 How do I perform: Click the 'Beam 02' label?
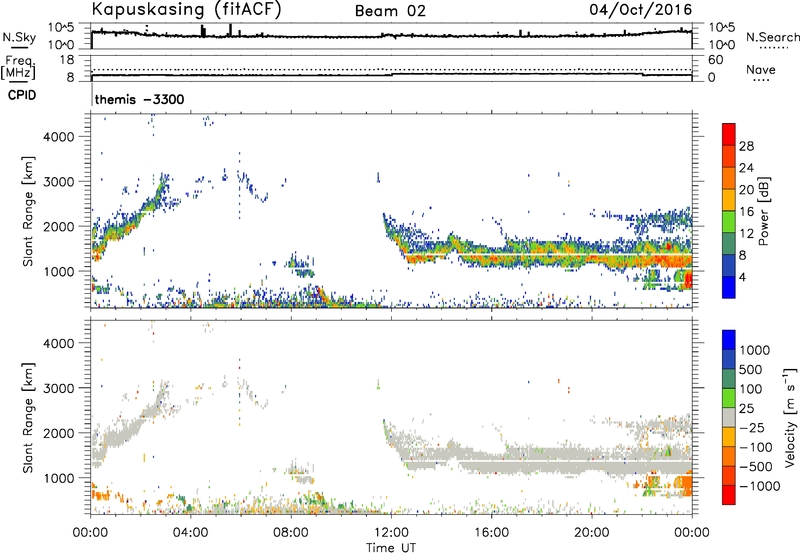point(390,11)
